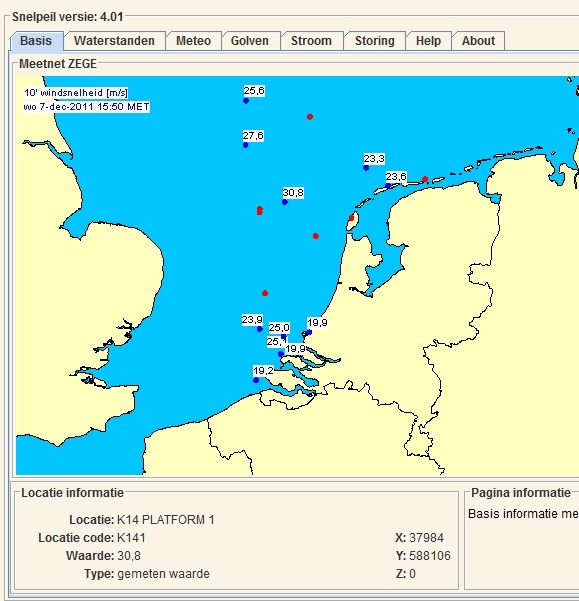Screen dimensions: 579x601
Task: Click the blue station dot labeled 23,3
Action: pos(366,168)
